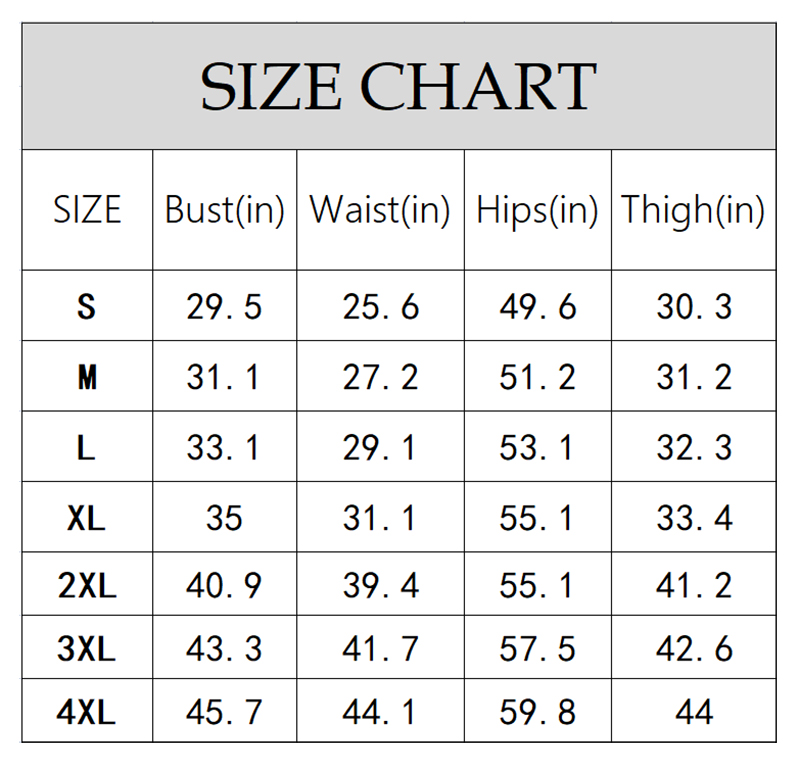Click the 2XL size row label
This screenshot has height=773, width=800.
pos(87,584)
